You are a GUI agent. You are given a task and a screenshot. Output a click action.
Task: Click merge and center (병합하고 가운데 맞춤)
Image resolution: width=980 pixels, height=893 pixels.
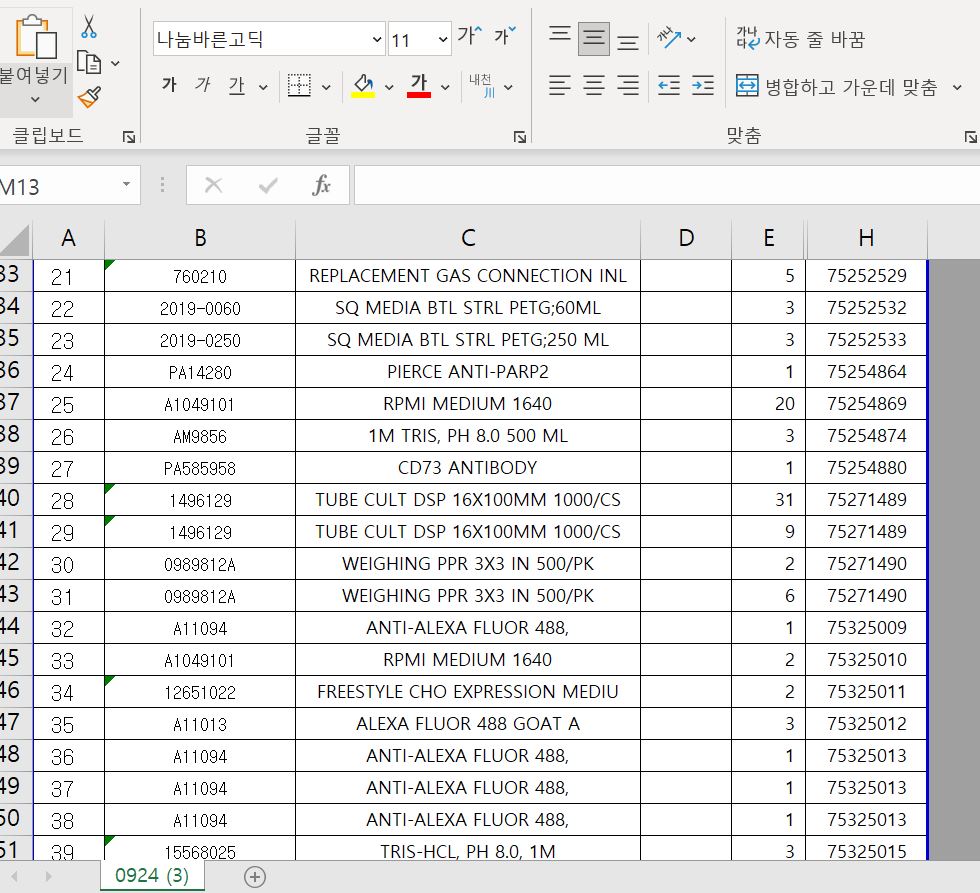coord(837,86)
